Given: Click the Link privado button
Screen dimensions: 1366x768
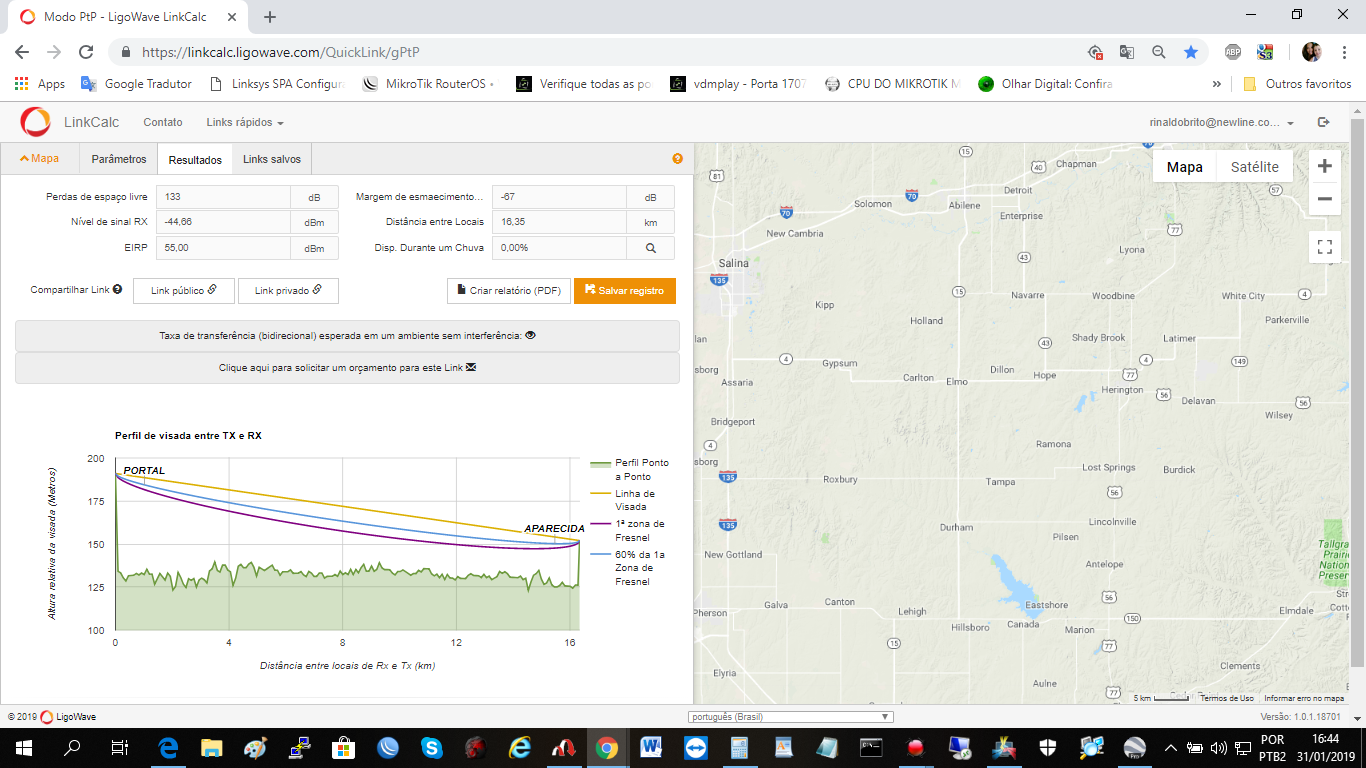Looking at the screenshot, I should (288, 290).
